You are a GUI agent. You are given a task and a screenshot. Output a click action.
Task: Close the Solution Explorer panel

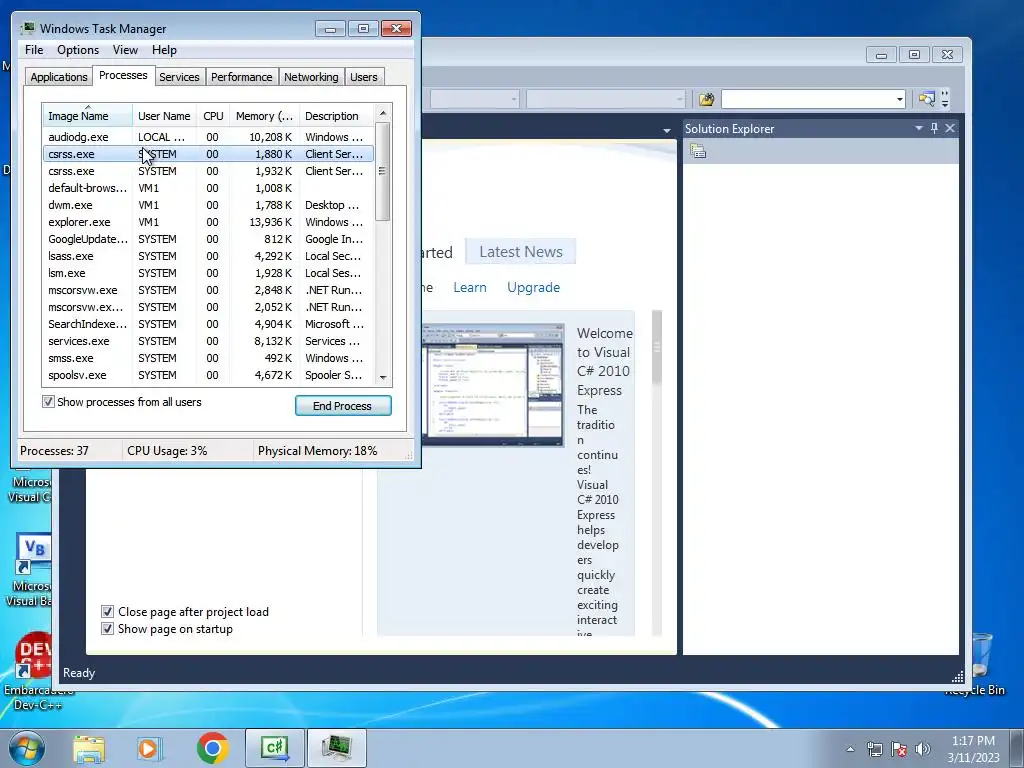point(950,129)
